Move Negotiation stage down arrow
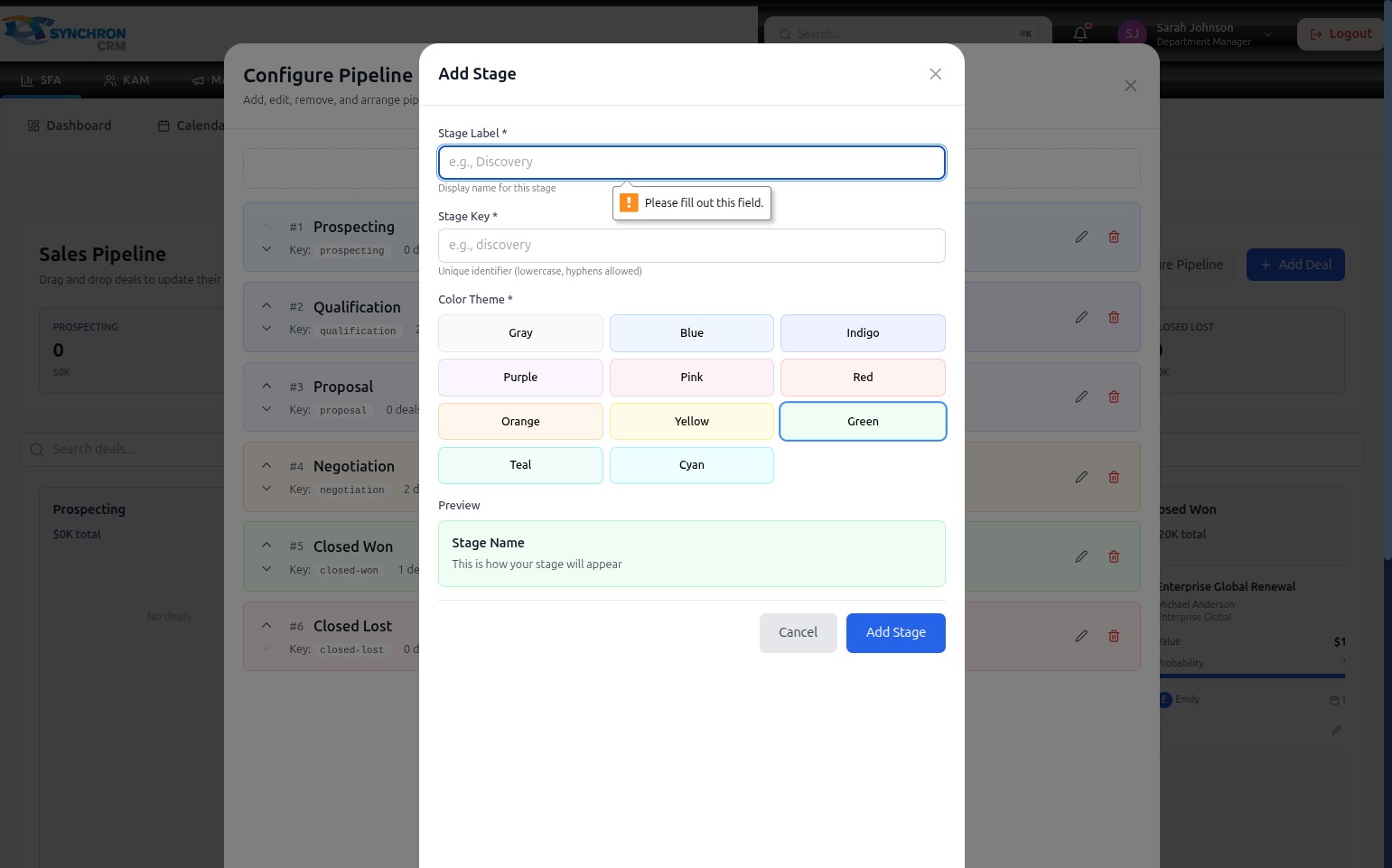 click(x=266, y=489)
